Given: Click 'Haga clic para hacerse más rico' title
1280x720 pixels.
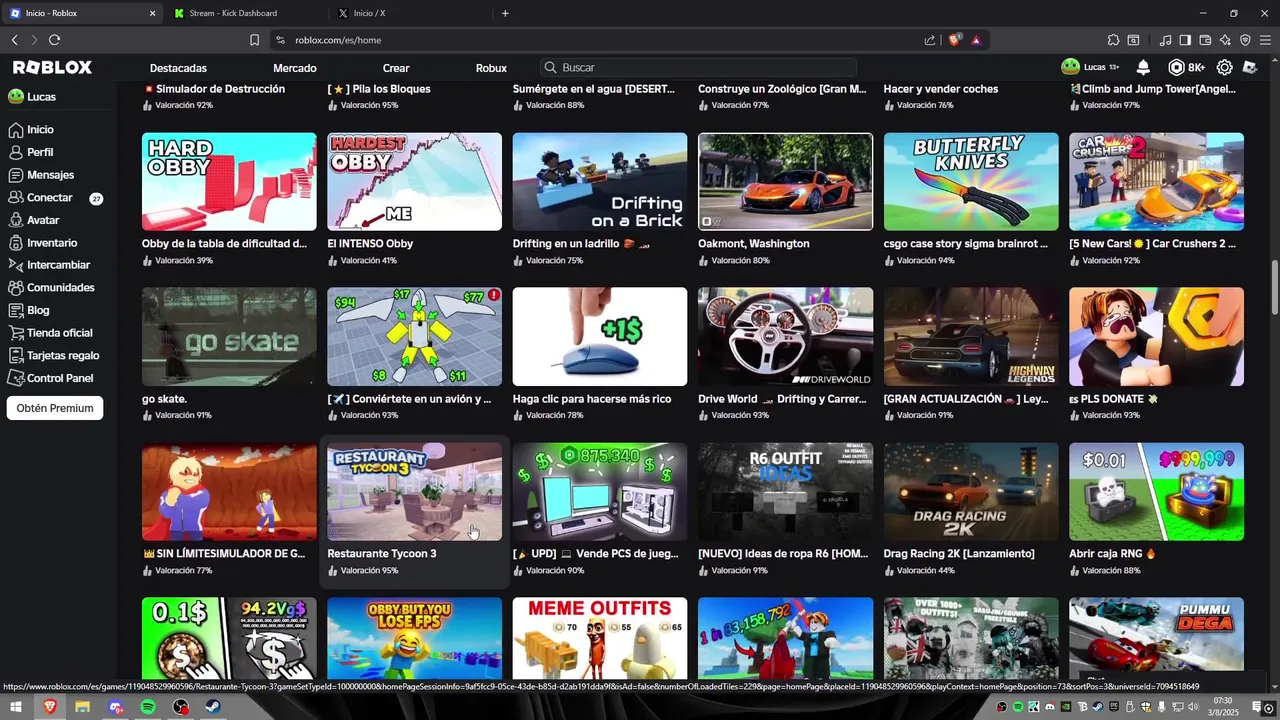Looking at the screenshot, I should 592,399.
